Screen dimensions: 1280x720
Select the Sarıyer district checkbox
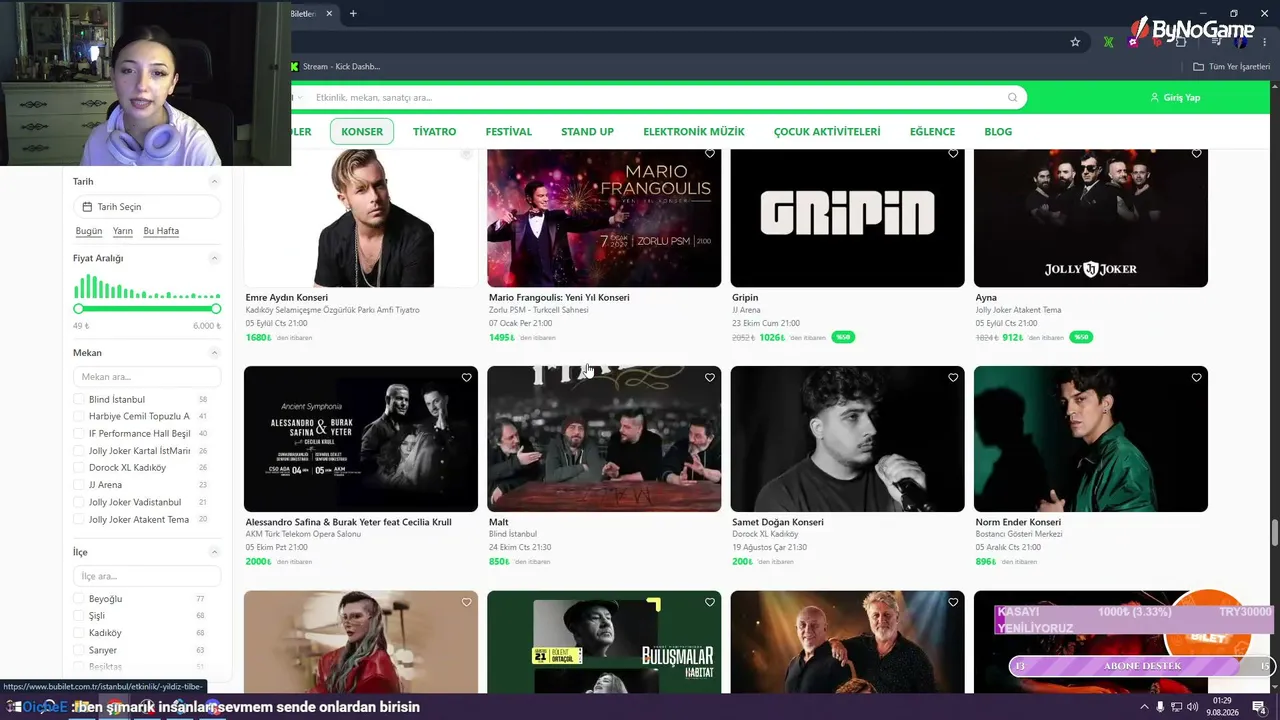[79, 650]
